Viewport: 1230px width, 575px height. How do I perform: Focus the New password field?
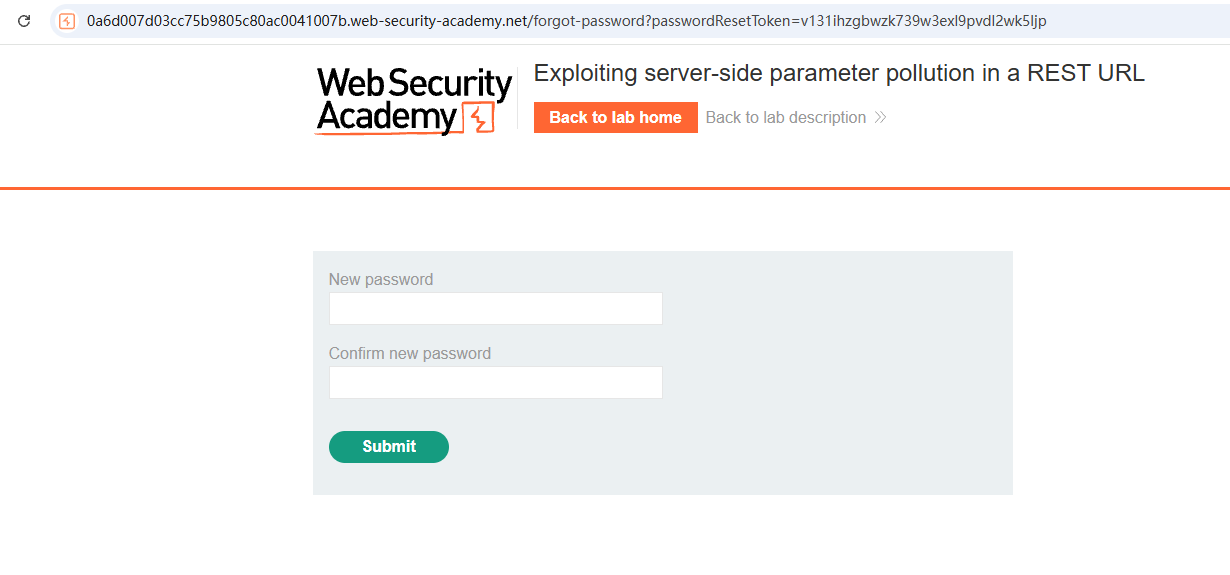pos(495,308)
